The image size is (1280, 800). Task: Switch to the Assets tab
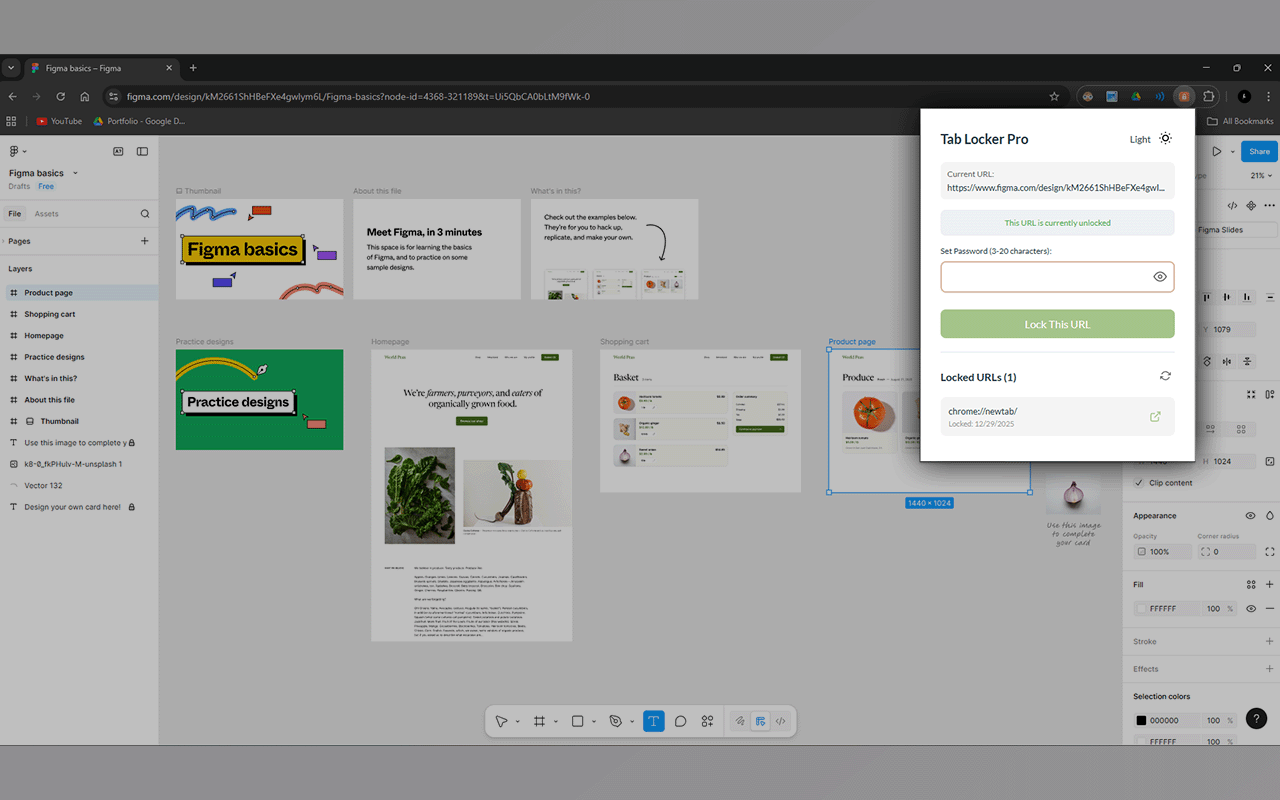(47, 214)
